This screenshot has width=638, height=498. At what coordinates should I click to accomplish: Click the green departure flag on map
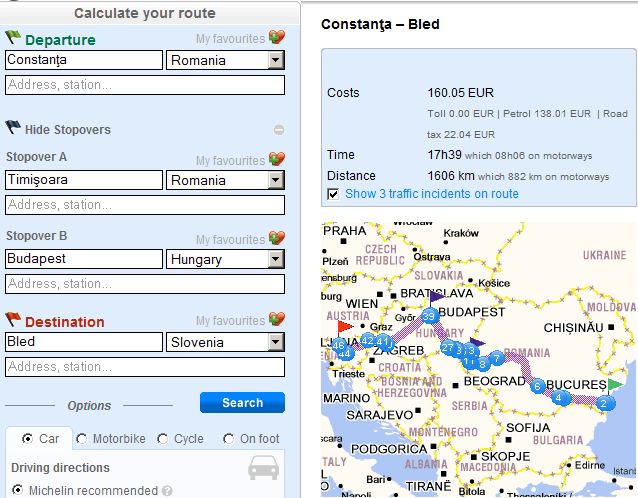tap(615, 384)
